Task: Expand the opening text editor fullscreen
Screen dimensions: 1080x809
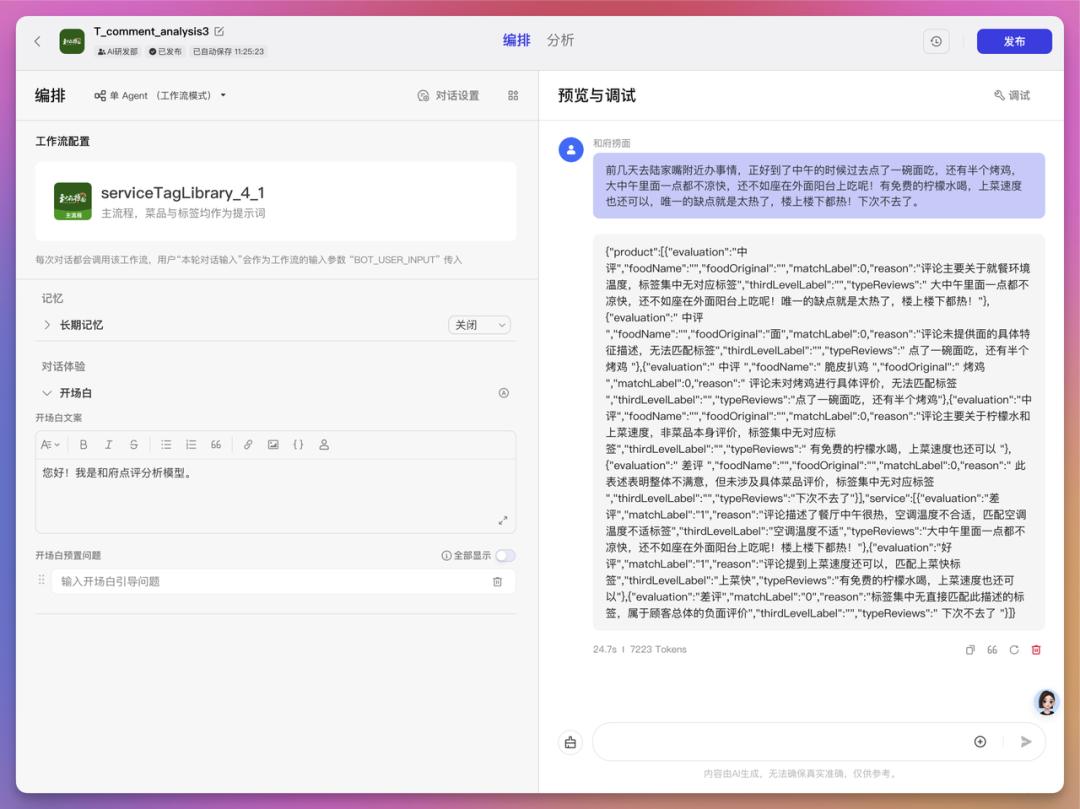Action: point(503,521)
